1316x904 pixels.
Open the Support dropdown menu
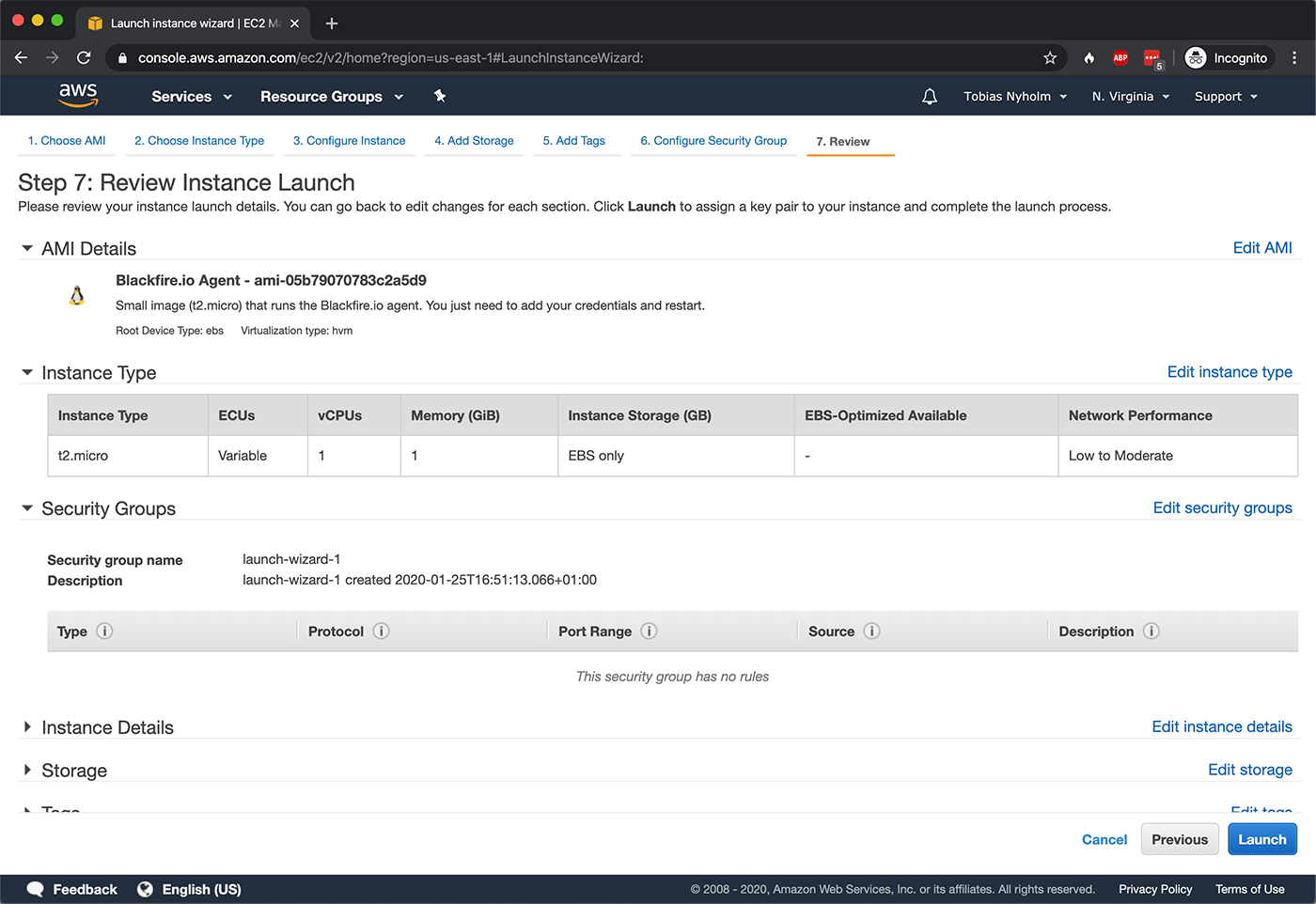(1226, 96)
